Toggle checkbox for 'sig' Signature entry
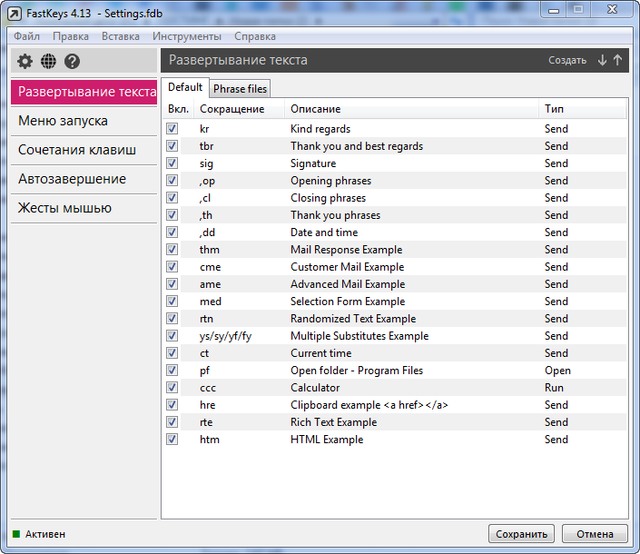The height and width of the screenshot is (554, 640). click(x=172, y=163)
